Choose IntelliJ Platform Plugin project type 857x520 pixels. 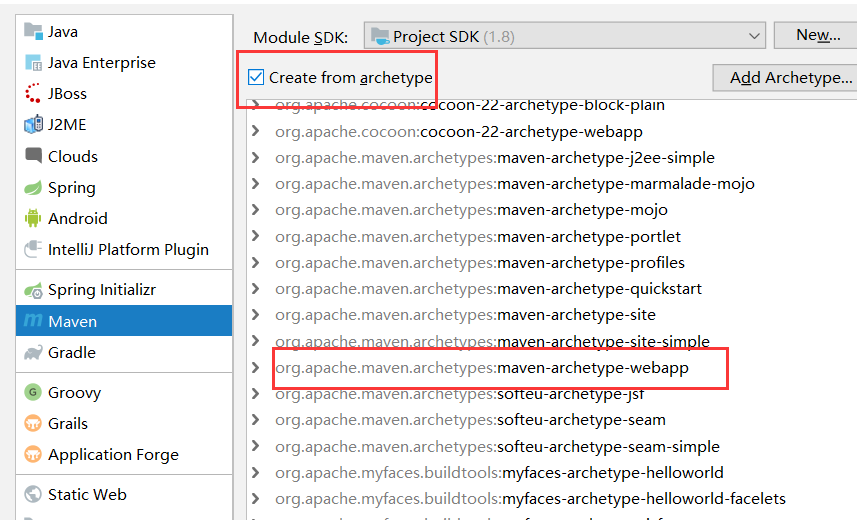pos(124,249)
